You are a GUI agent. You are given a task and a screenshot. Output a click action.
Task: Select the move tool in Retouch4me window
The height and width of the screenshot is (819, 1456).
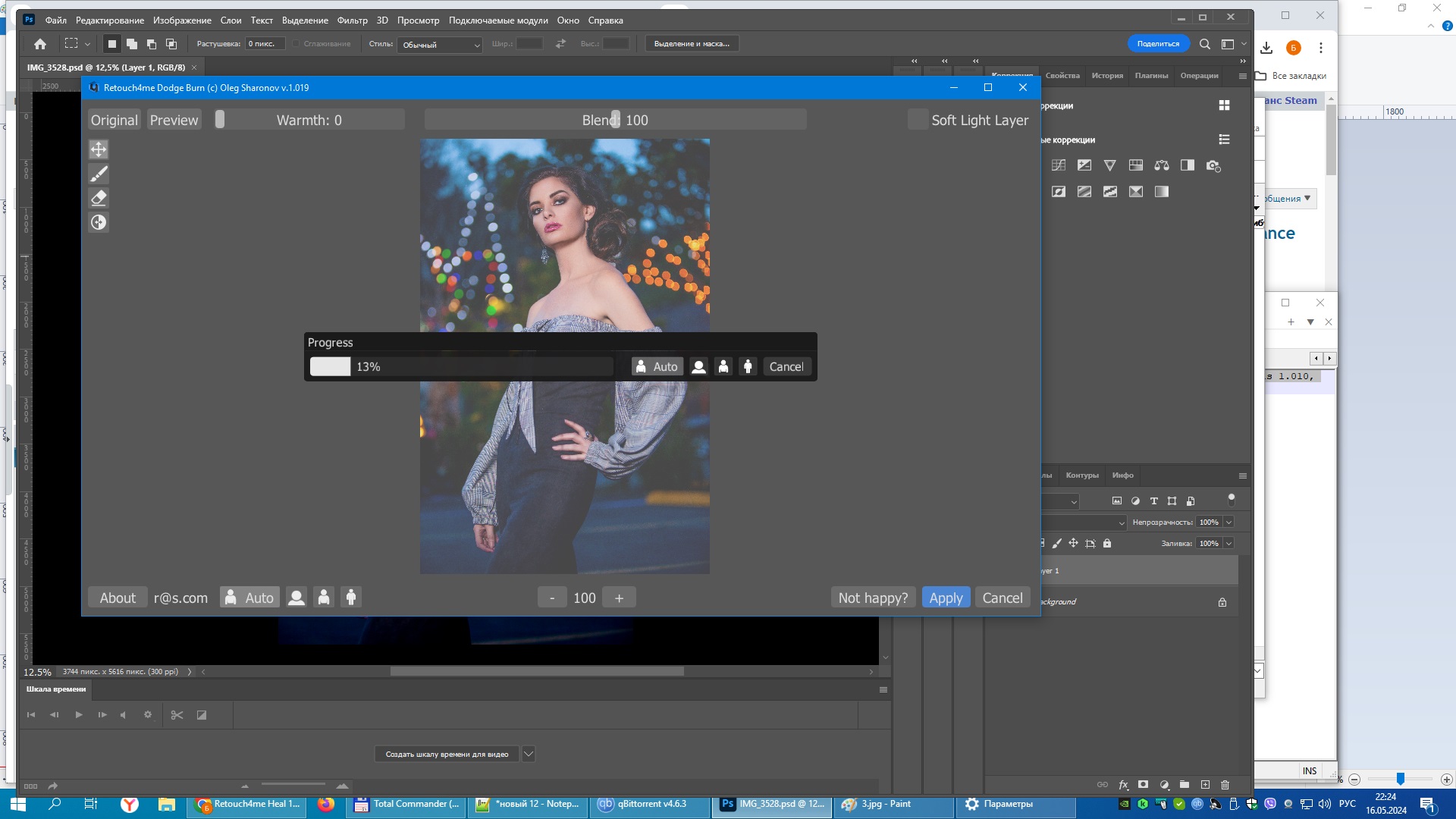[x=99, y=149]
